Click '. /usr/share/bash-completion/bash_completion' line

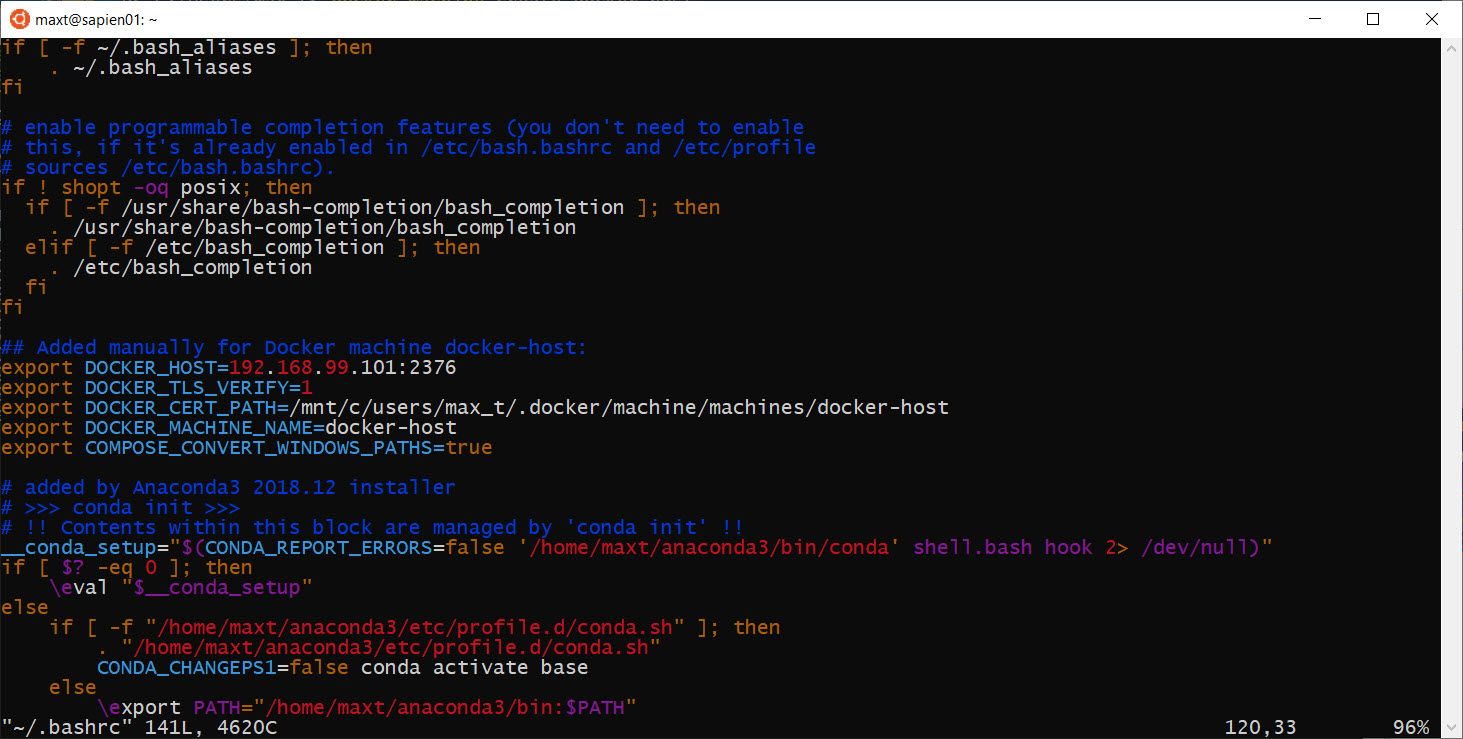click(313, 228)
